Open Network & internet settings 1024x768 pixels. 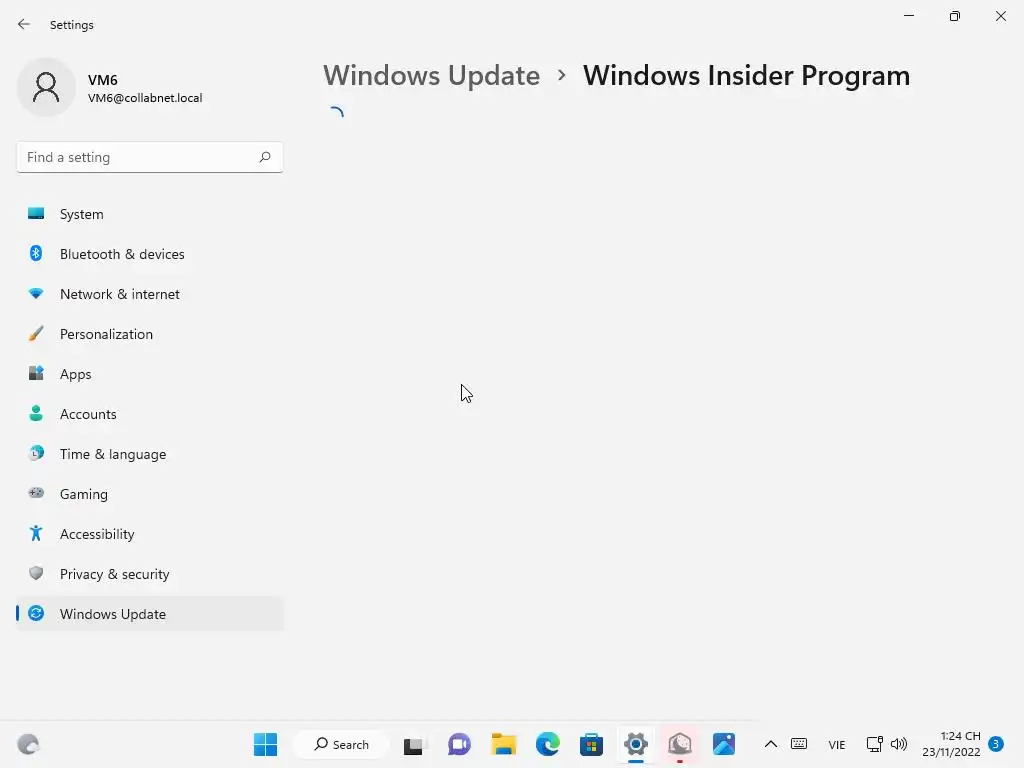(150, 294)
